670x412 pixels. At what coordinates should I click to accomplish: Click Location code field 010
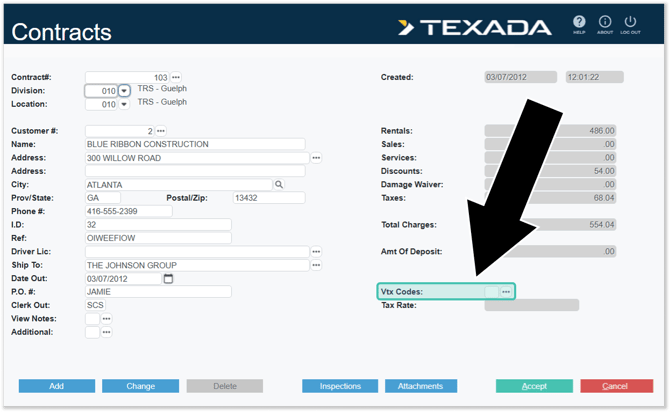pos(101,104)
